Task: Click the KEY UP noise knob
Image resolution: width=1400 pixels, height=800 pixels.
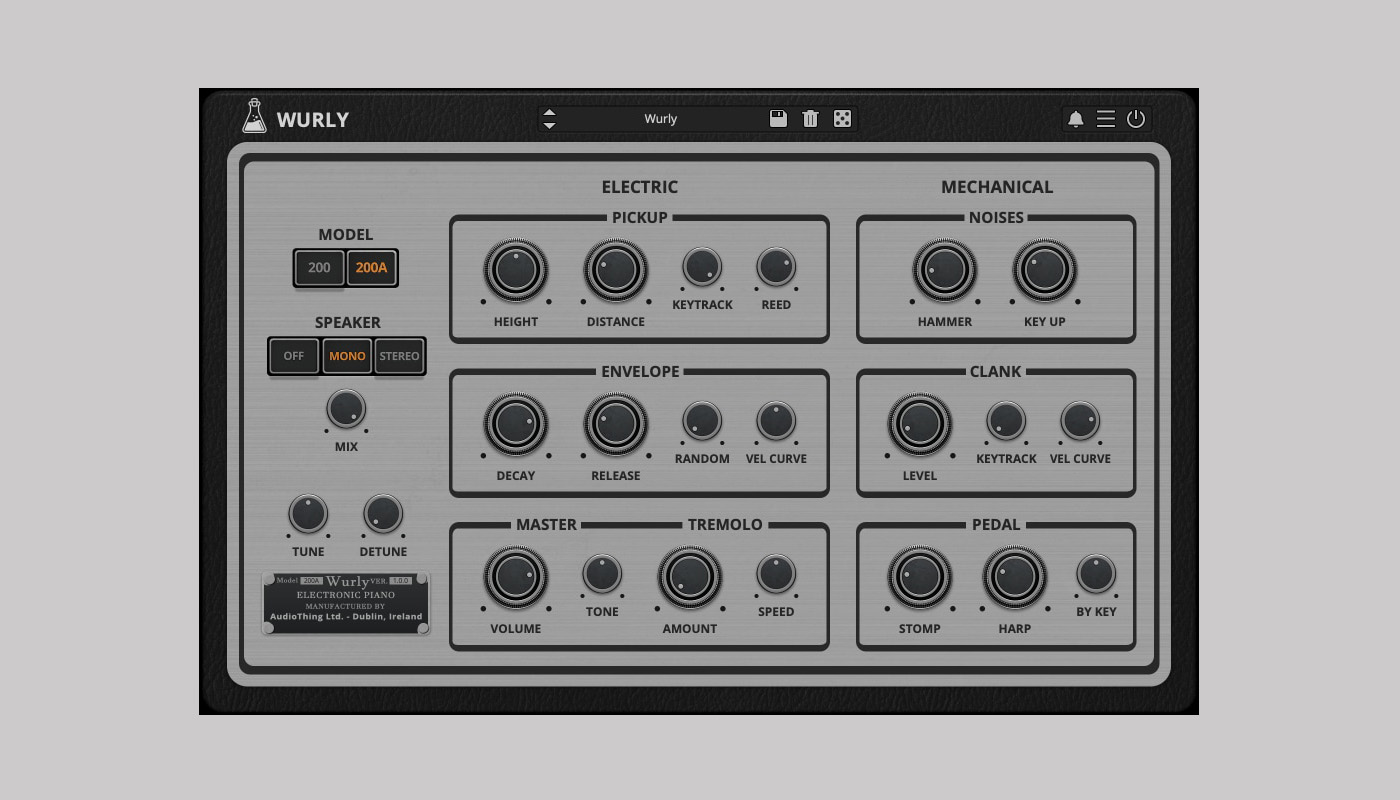Action: tap(1045, 270)
